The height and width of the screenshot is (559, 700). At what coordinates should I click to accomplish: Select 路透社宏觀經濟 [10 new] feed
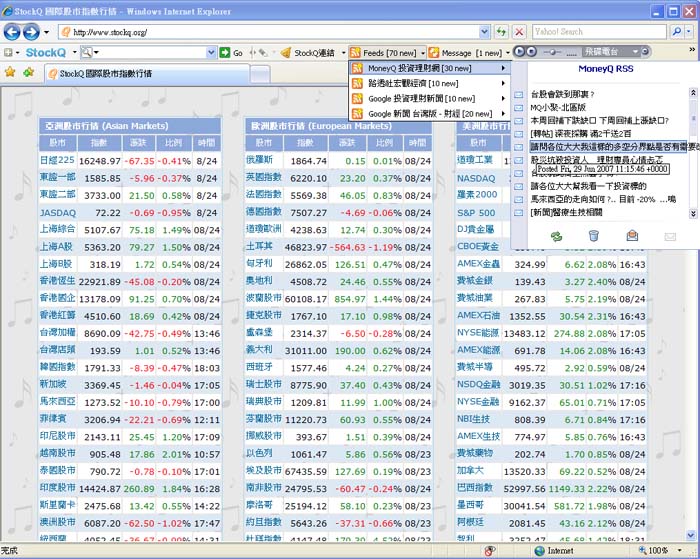tap(429, 83)
